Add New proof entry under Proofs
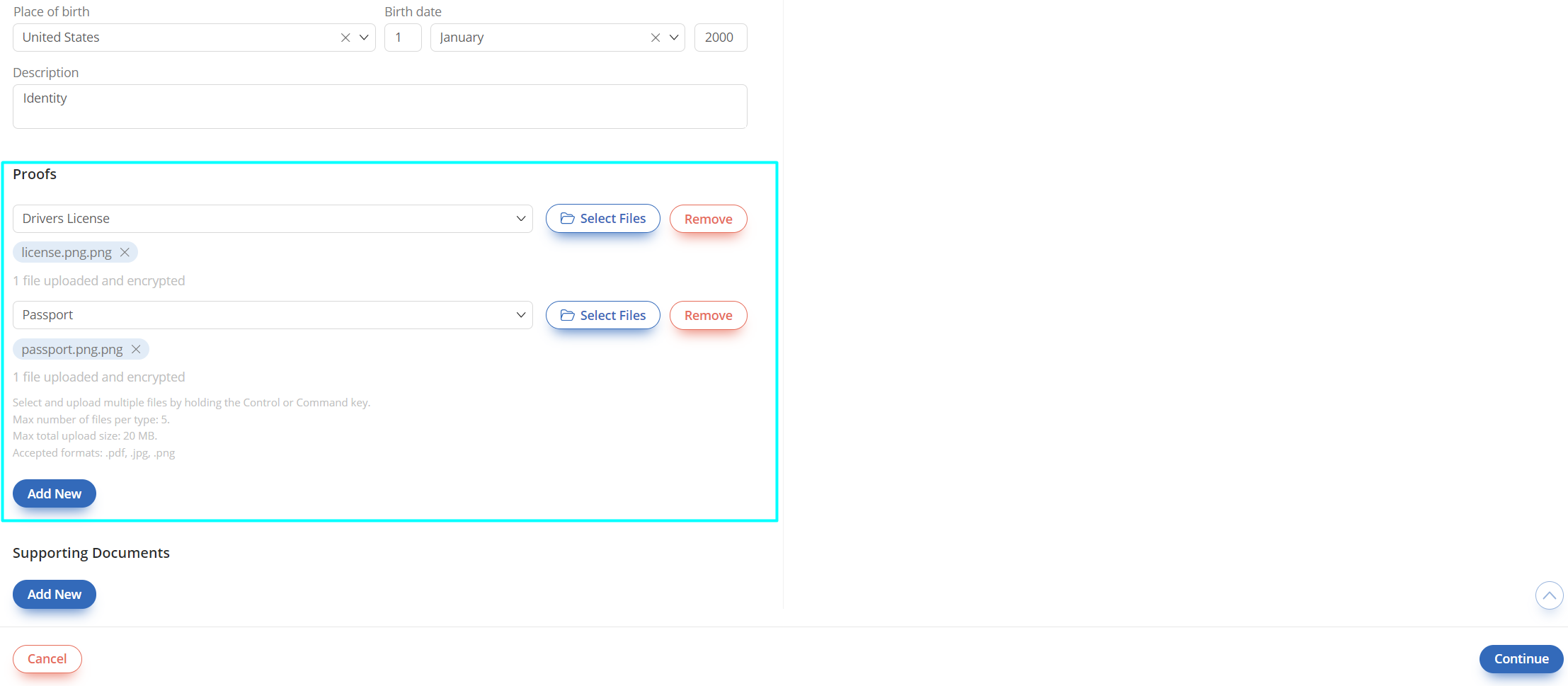 [x=55, y=493]
